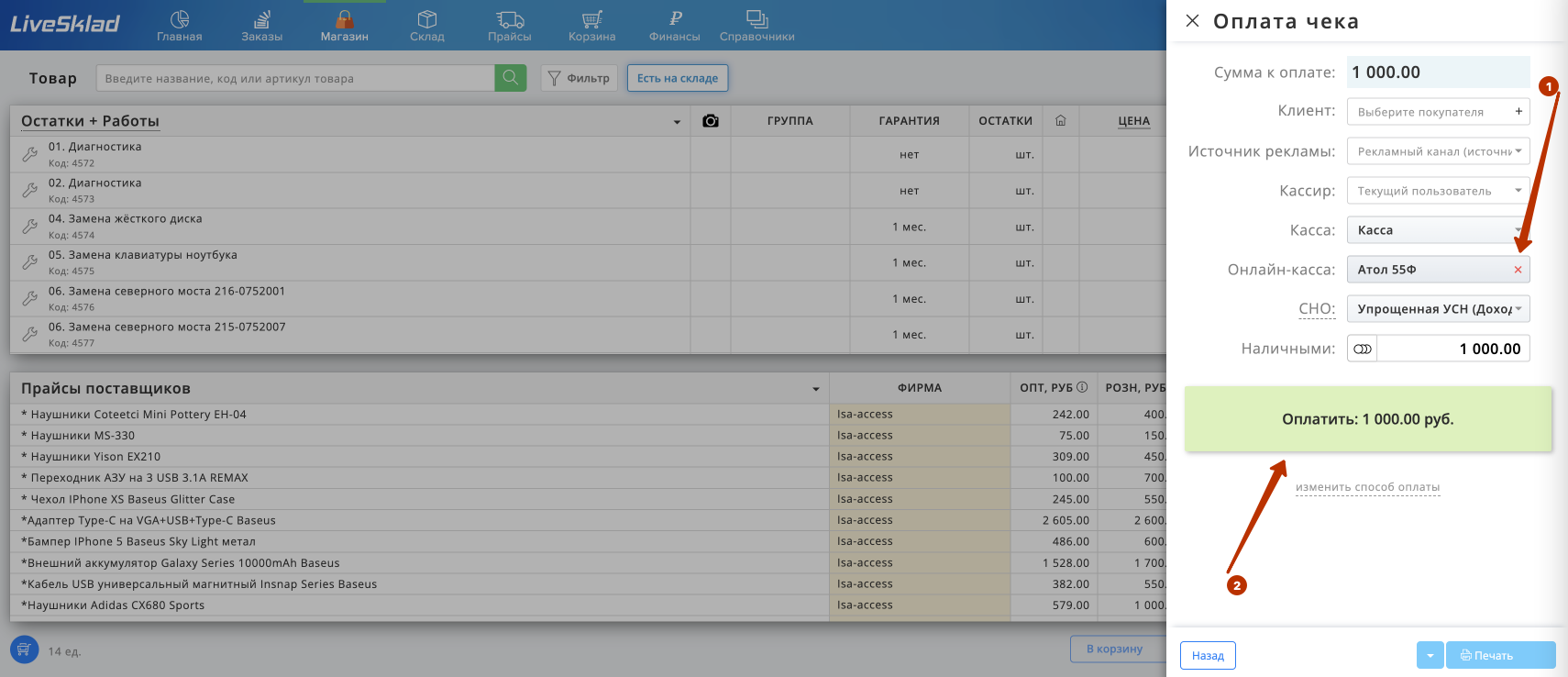Open the Финансы section
The width and height of the screenshot is (1568, 677).
pyautogui.click(x=675, y=26)
